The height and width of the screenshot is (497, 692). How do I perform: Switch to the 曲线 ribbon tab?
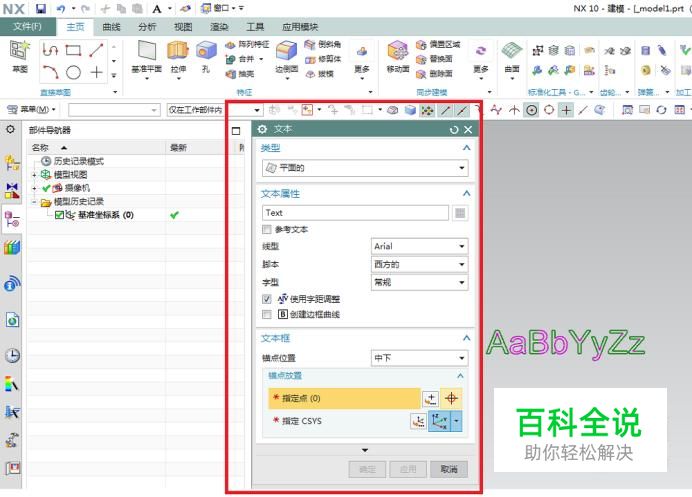[111, 27]
